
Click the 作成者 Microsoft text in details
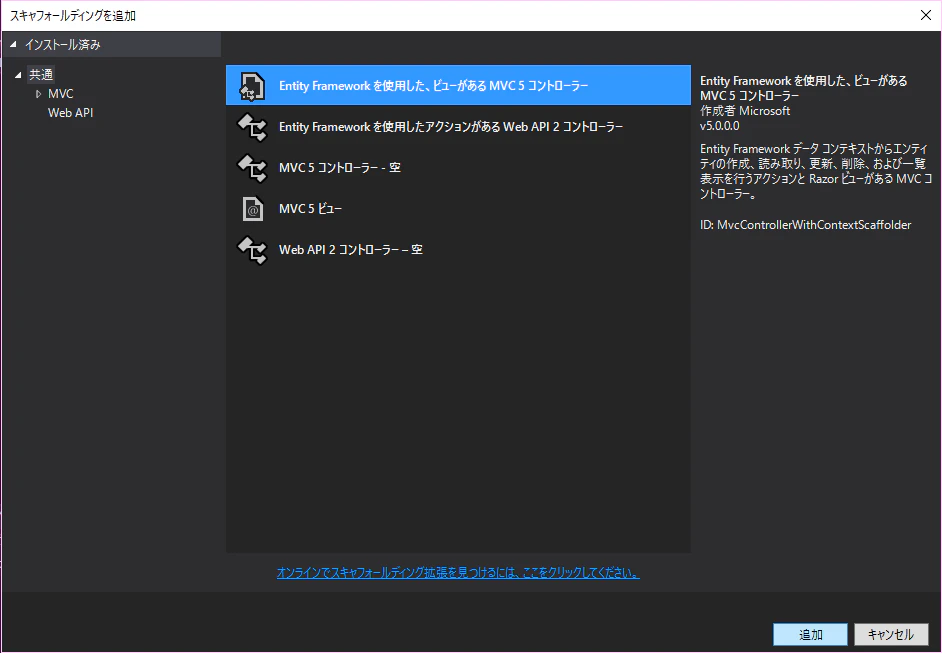[x=745, y=111]
